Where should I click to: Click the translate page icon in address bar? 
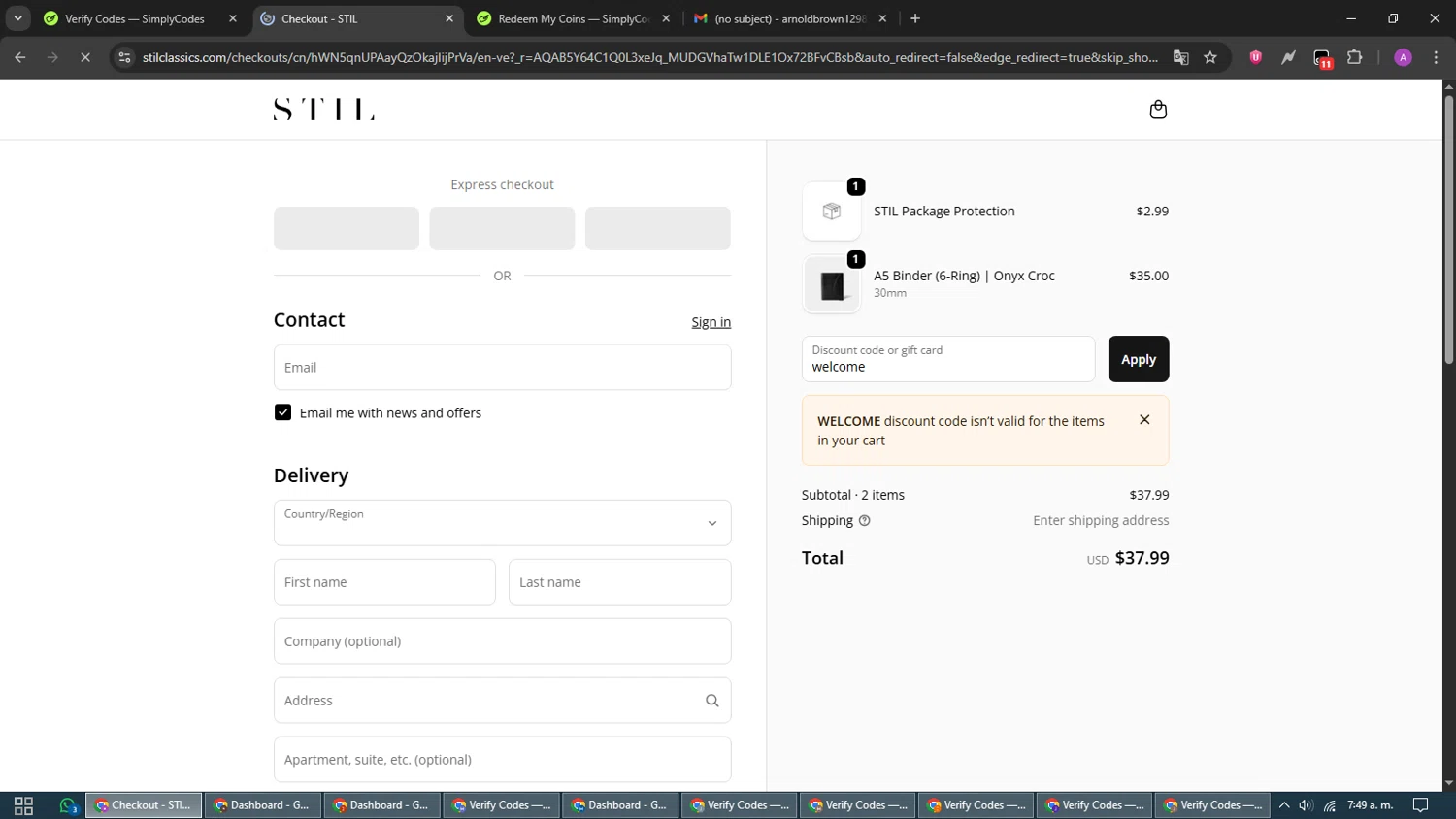click(x=1180, y=57)
